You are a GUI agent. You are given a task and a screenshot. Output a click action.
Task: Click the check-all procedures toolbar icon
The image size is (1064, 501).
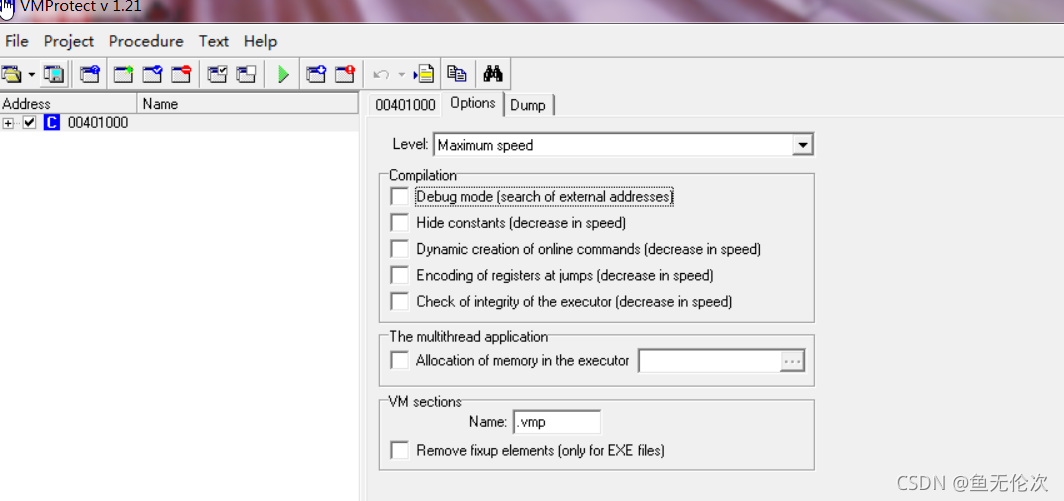(217, 74)
